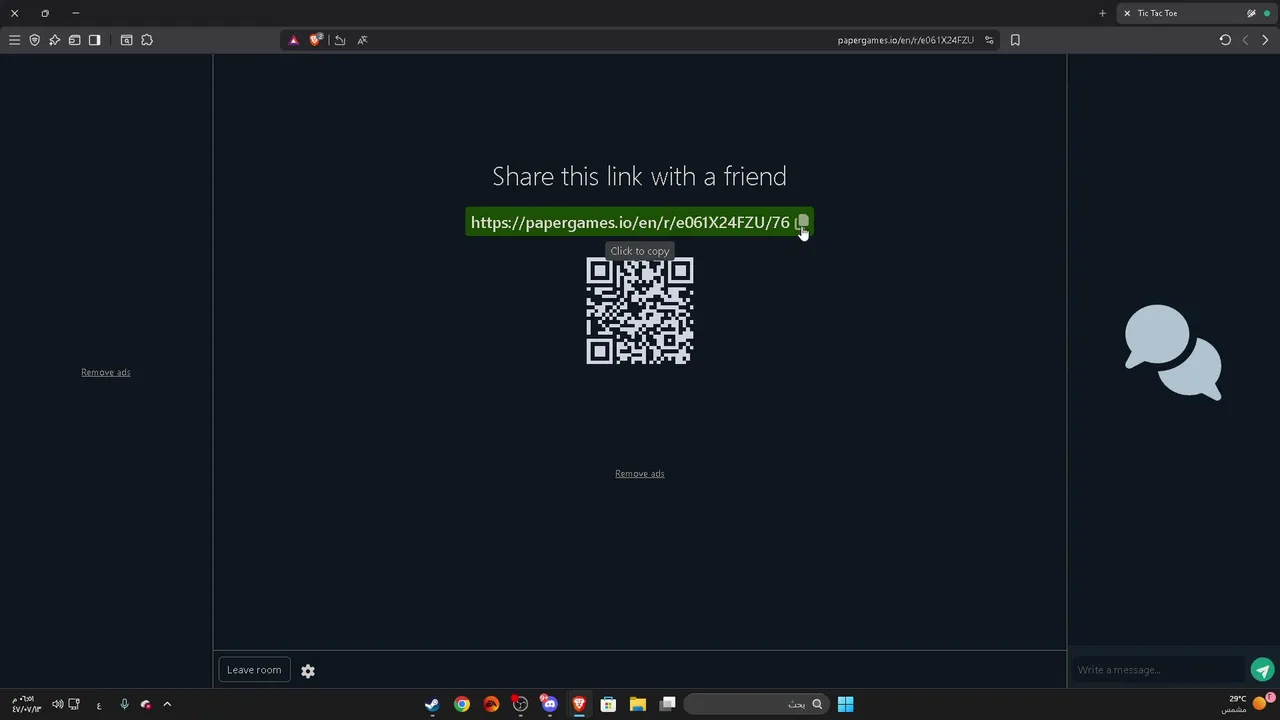Click Remove ads link below QR code
Viewport: 1280px width, 720px height.
point(640,474)
